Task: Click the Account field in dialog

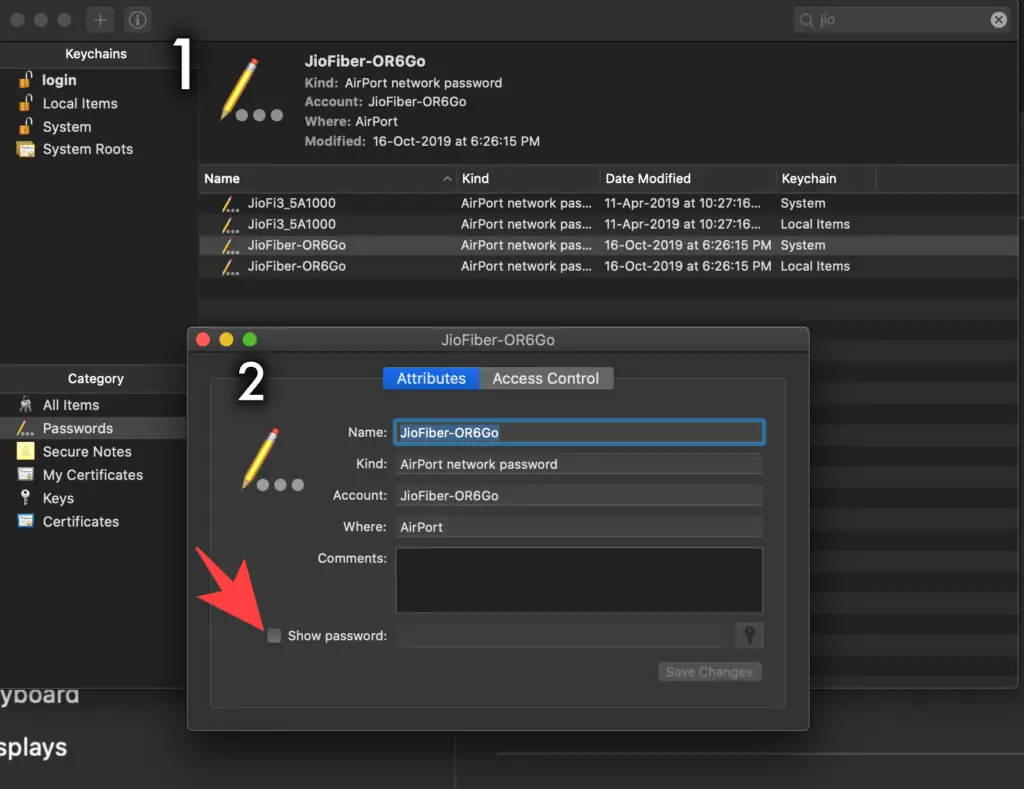Action: (579, 495)
